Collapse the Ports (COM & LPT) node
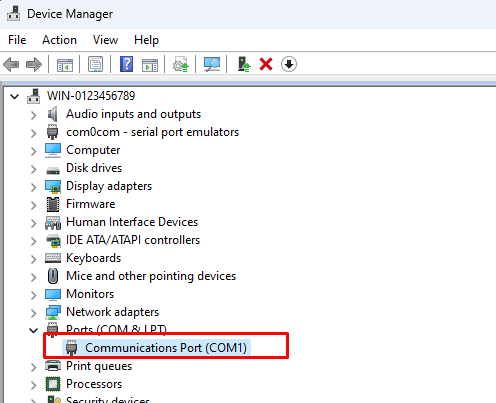 33,330
